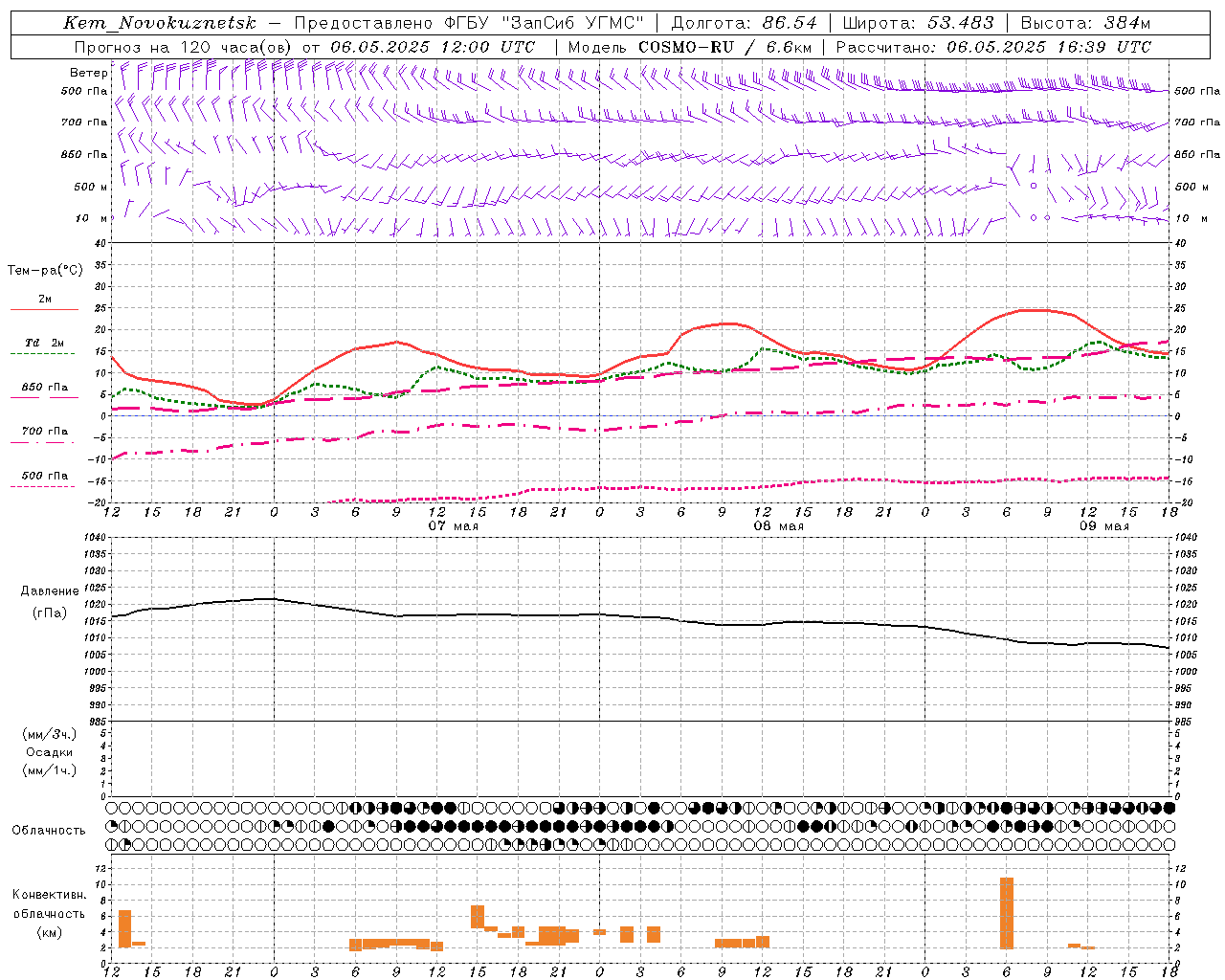Click the '09 мая' date label
The height and width of the screenshot is (980, 1225).
click(1103, 526)
